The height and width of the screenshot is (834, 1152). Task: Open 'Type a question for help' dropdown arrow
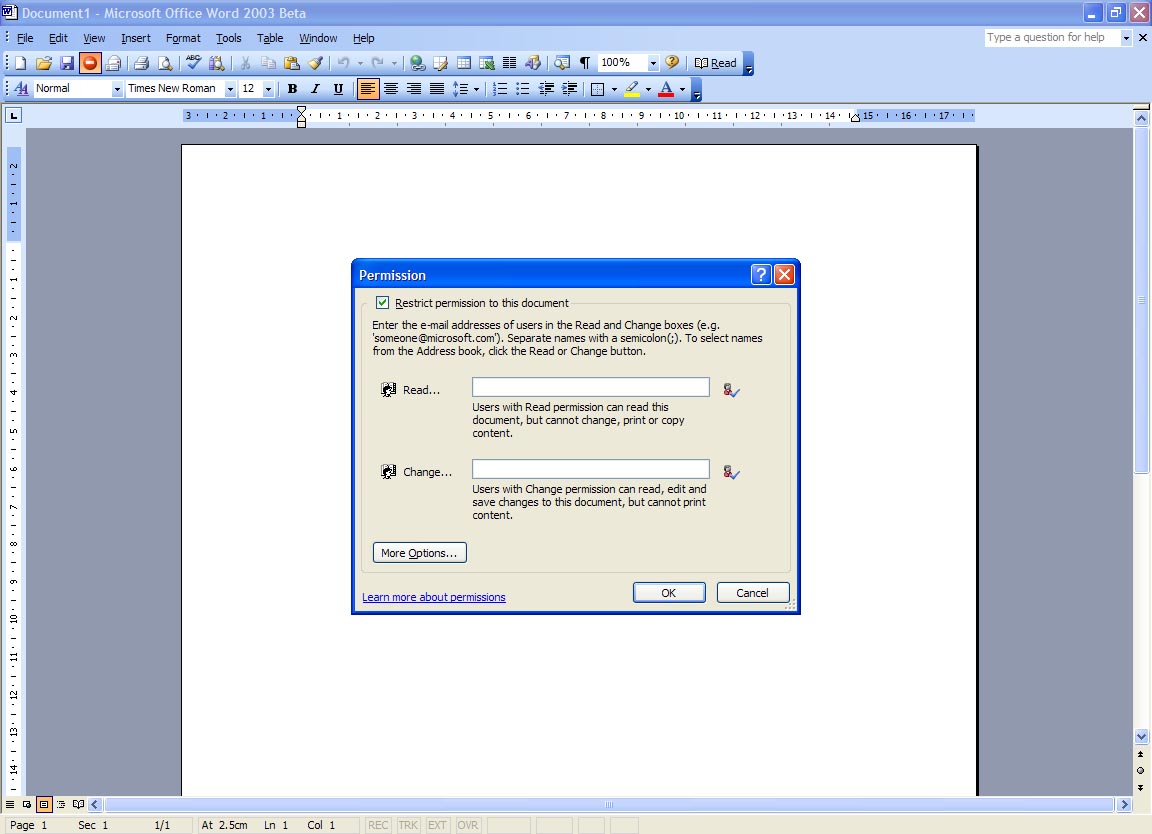coord(1126,37)
